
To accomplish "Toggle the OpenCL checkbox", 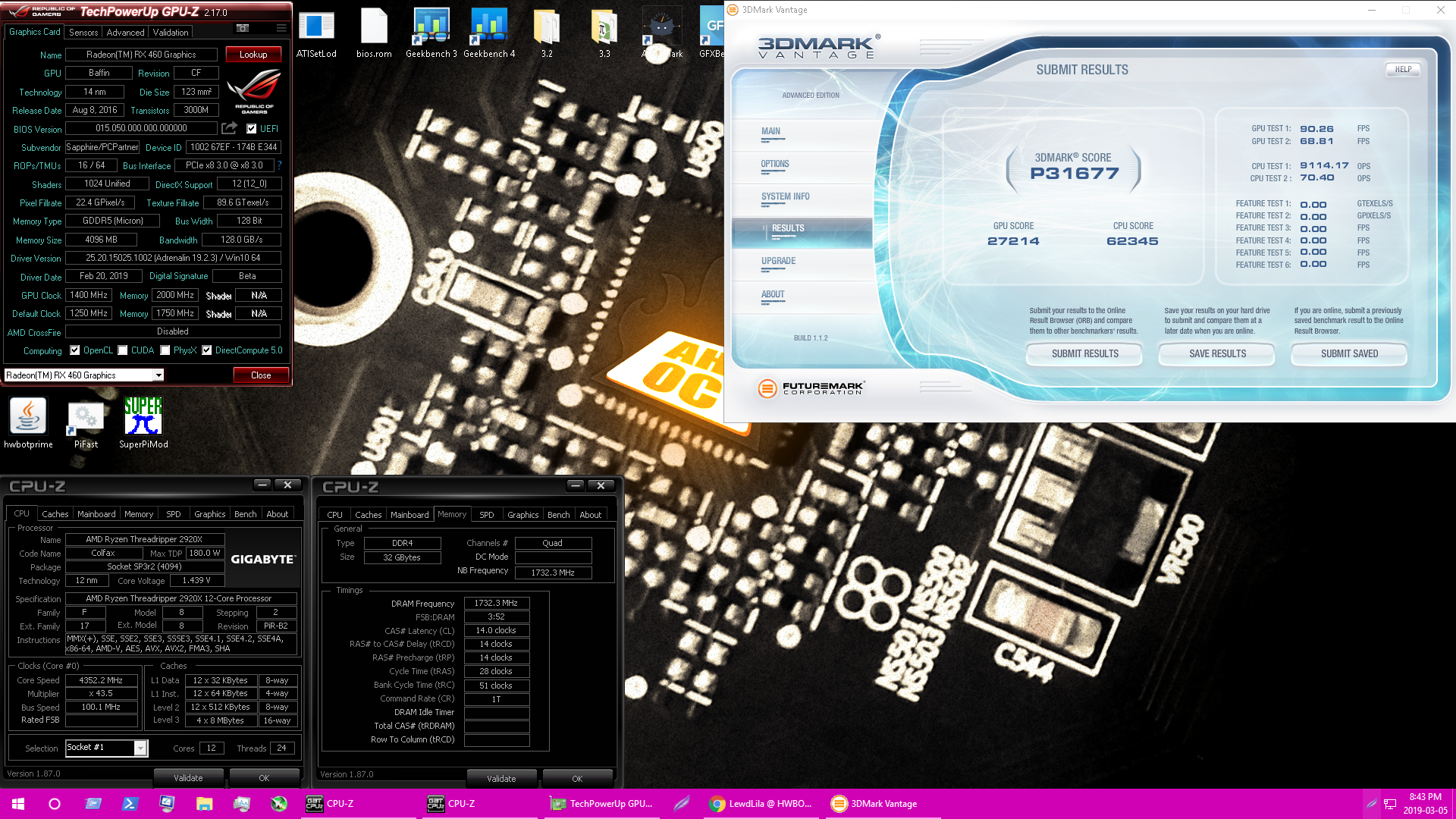I will point(74,350).
